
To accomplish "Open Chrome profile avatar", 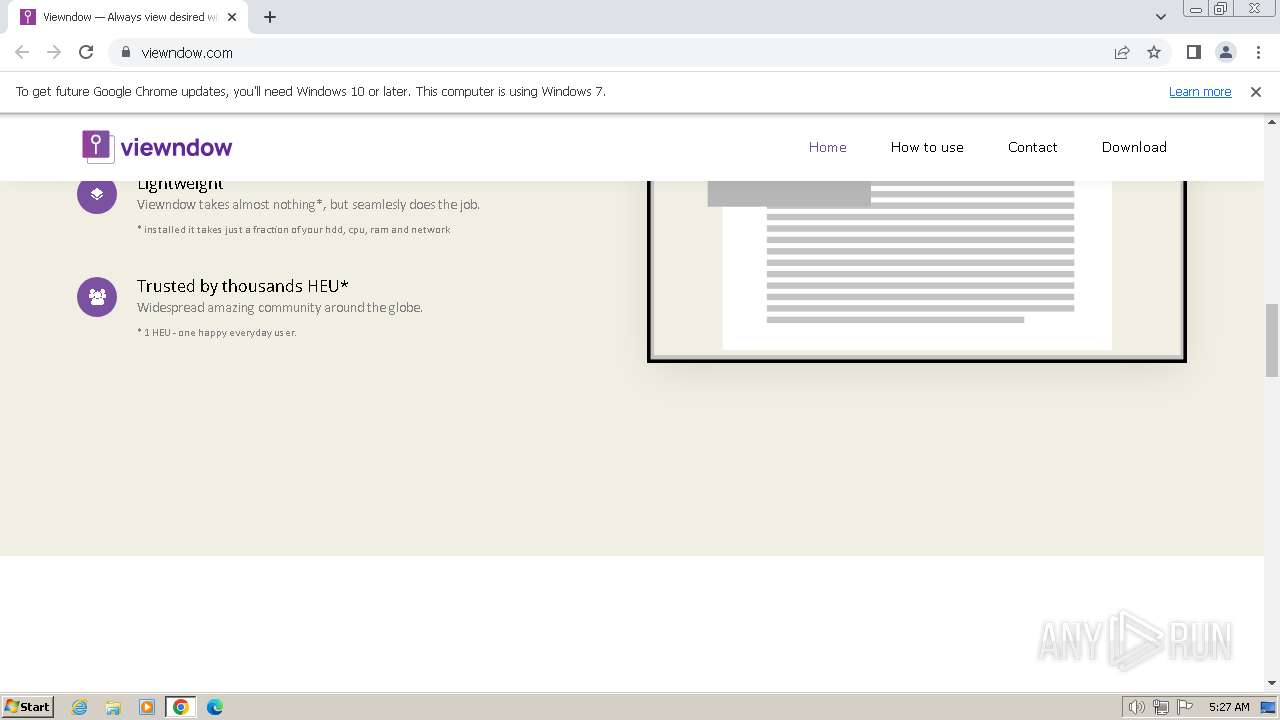I will tap(1226, 52).
